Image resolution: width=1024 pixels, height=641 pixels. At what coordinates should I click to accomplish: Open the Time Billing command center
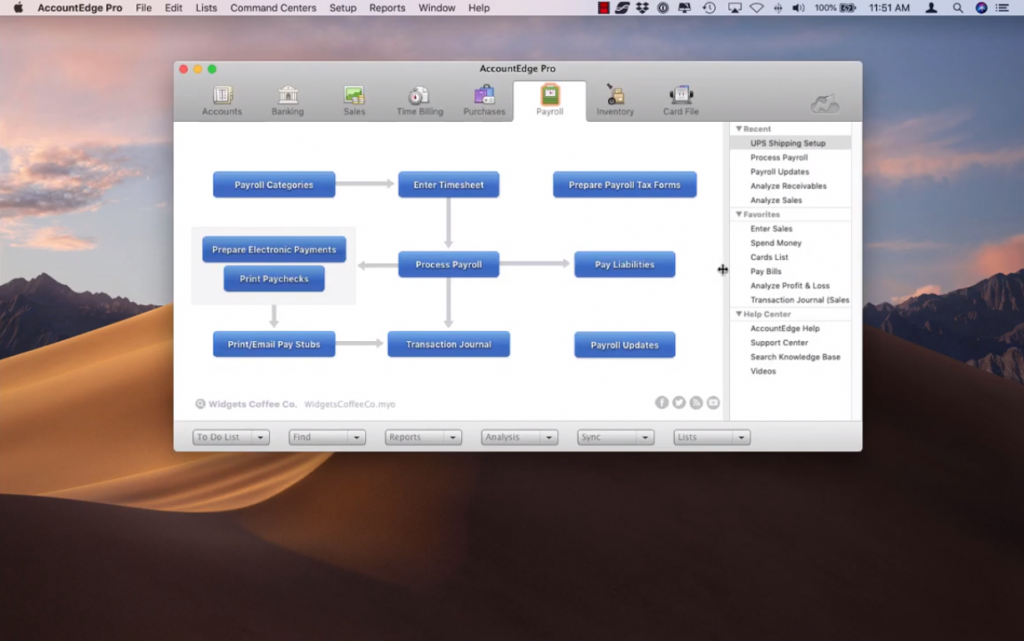[419, 100]
